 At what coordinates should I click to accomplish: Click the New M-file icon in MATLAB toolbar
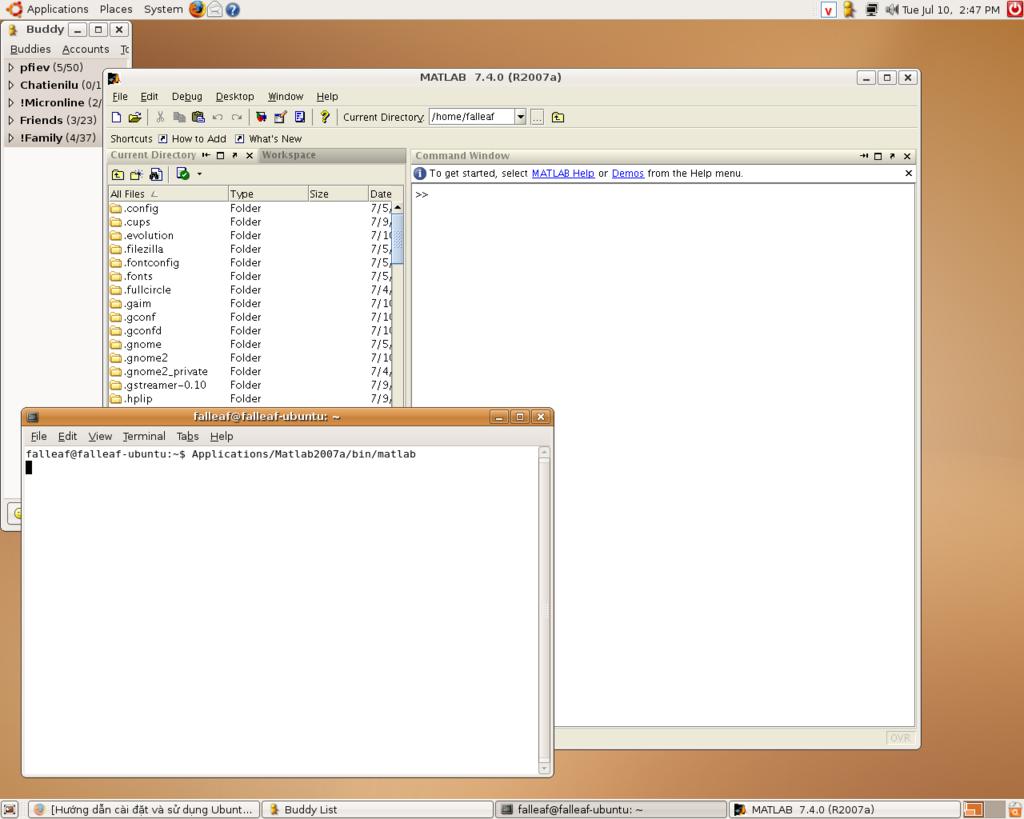[116, 117]
